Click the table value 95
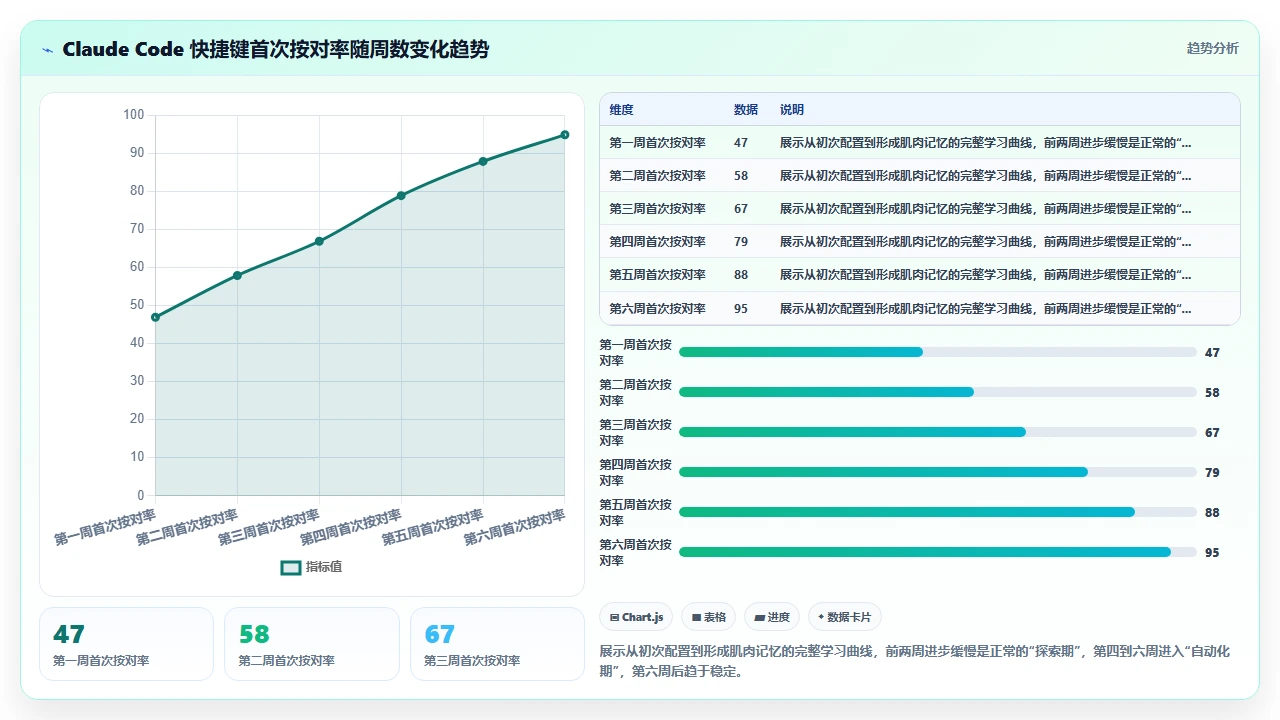Screen dimensions: 1280x720 click(x=741, y=309)
